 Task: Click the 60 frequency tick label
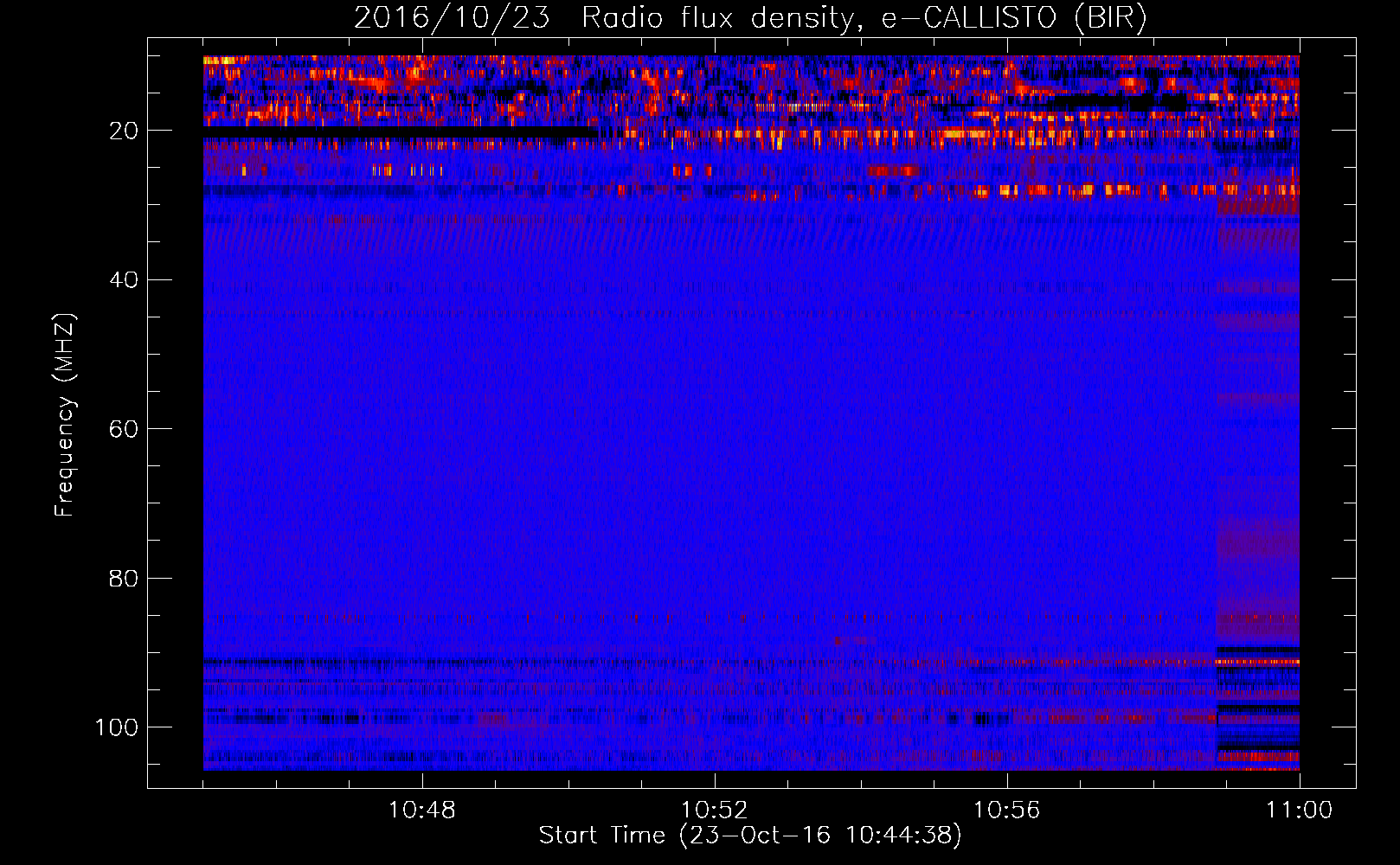coord(124,429)
